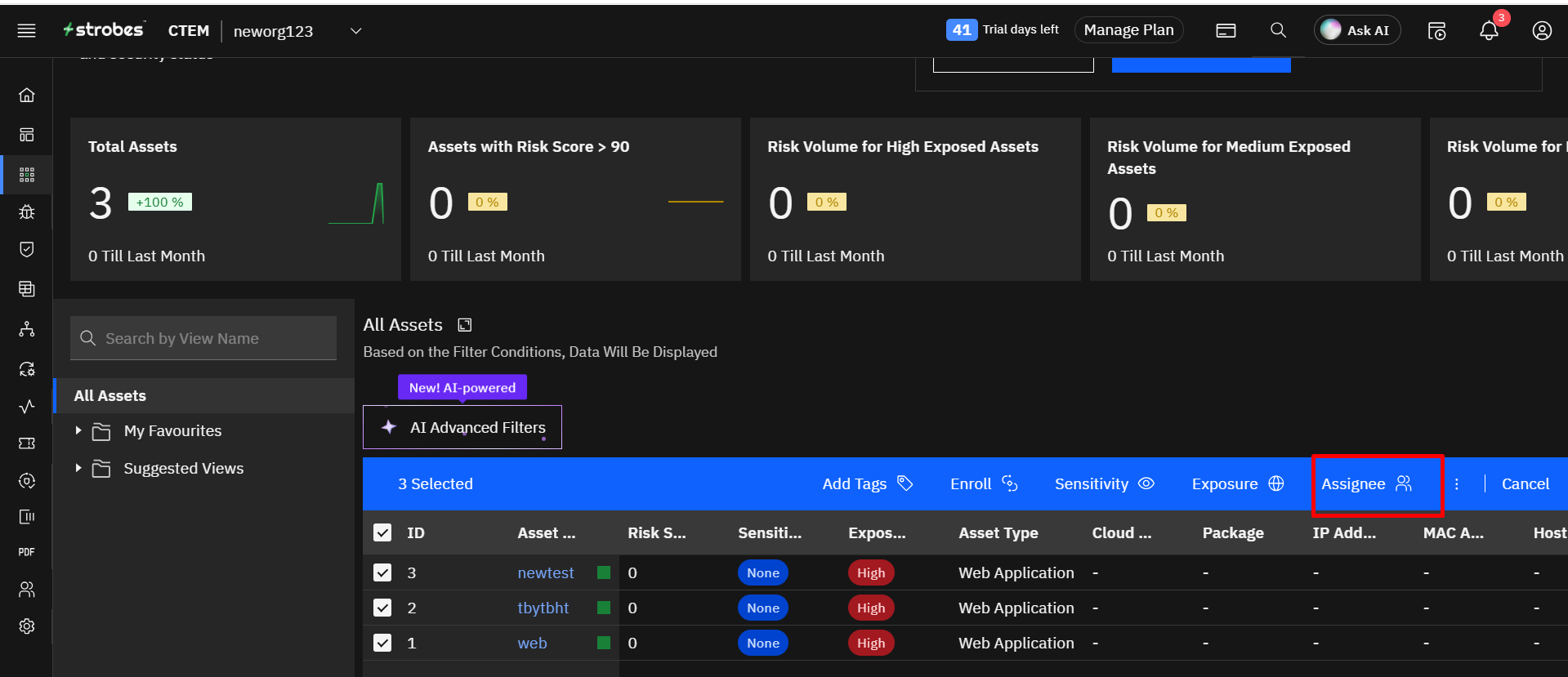
Task: Open the hamburger navigation menu
Action: point(26,31)
